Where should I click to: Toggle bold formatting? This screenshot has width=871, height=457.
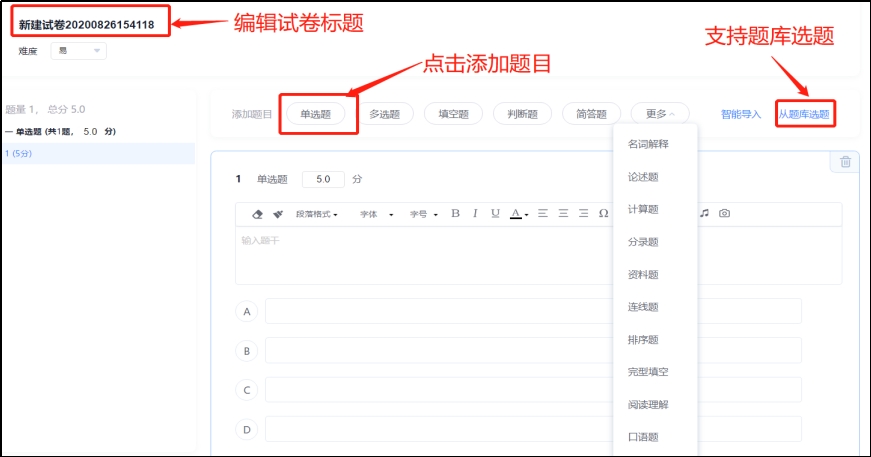click(455, 213)
